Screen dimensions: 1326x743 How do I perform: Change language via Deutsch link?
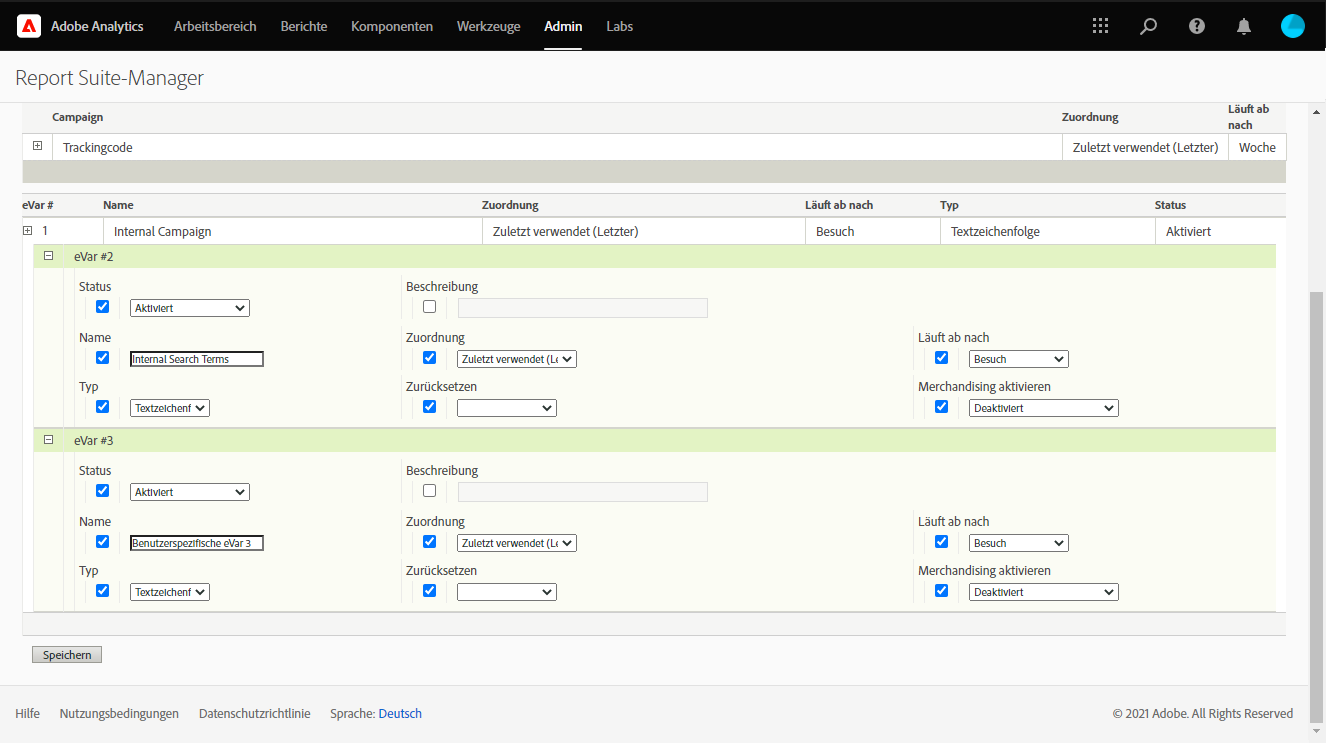[400, 714]
